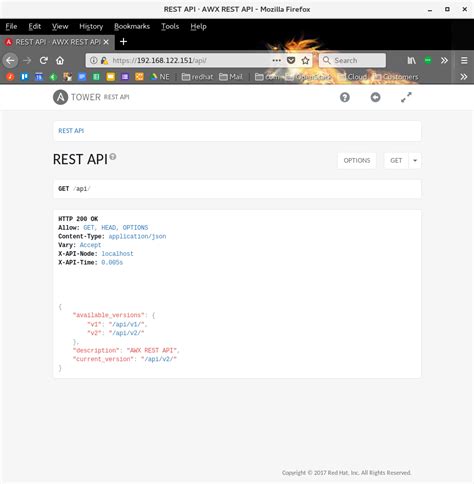
Task: Click the "AWX REST API" description value
Action: click(x=151, y=350)
